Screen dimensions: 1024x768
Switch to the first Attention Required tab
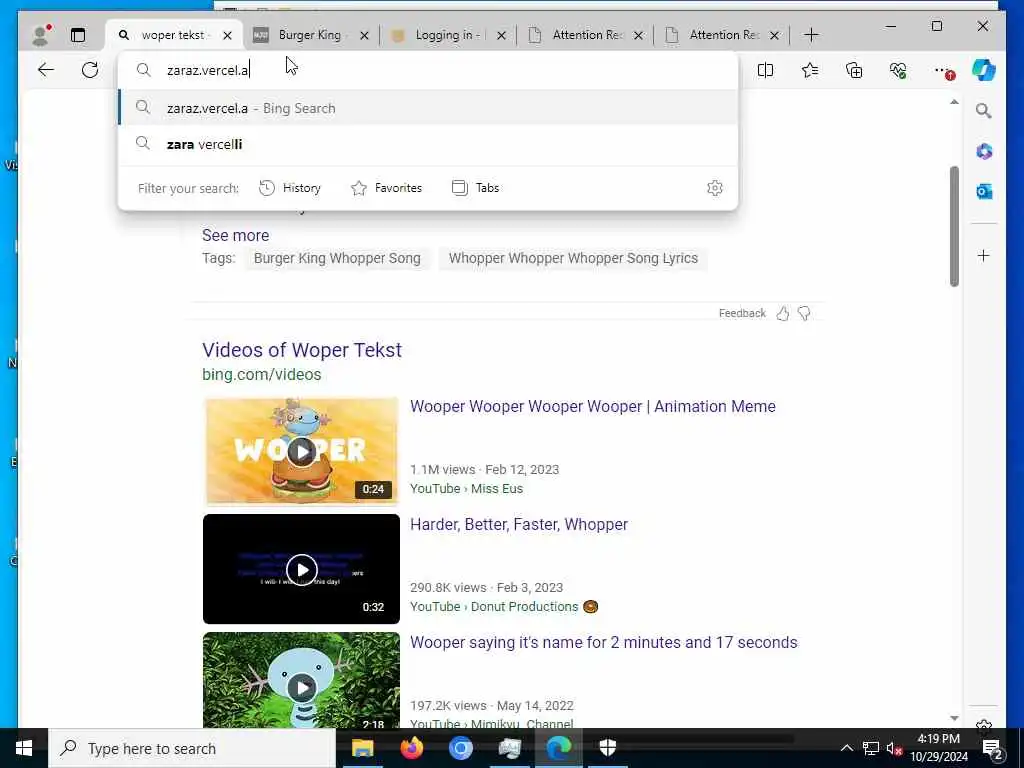click(x=586, y=35)
